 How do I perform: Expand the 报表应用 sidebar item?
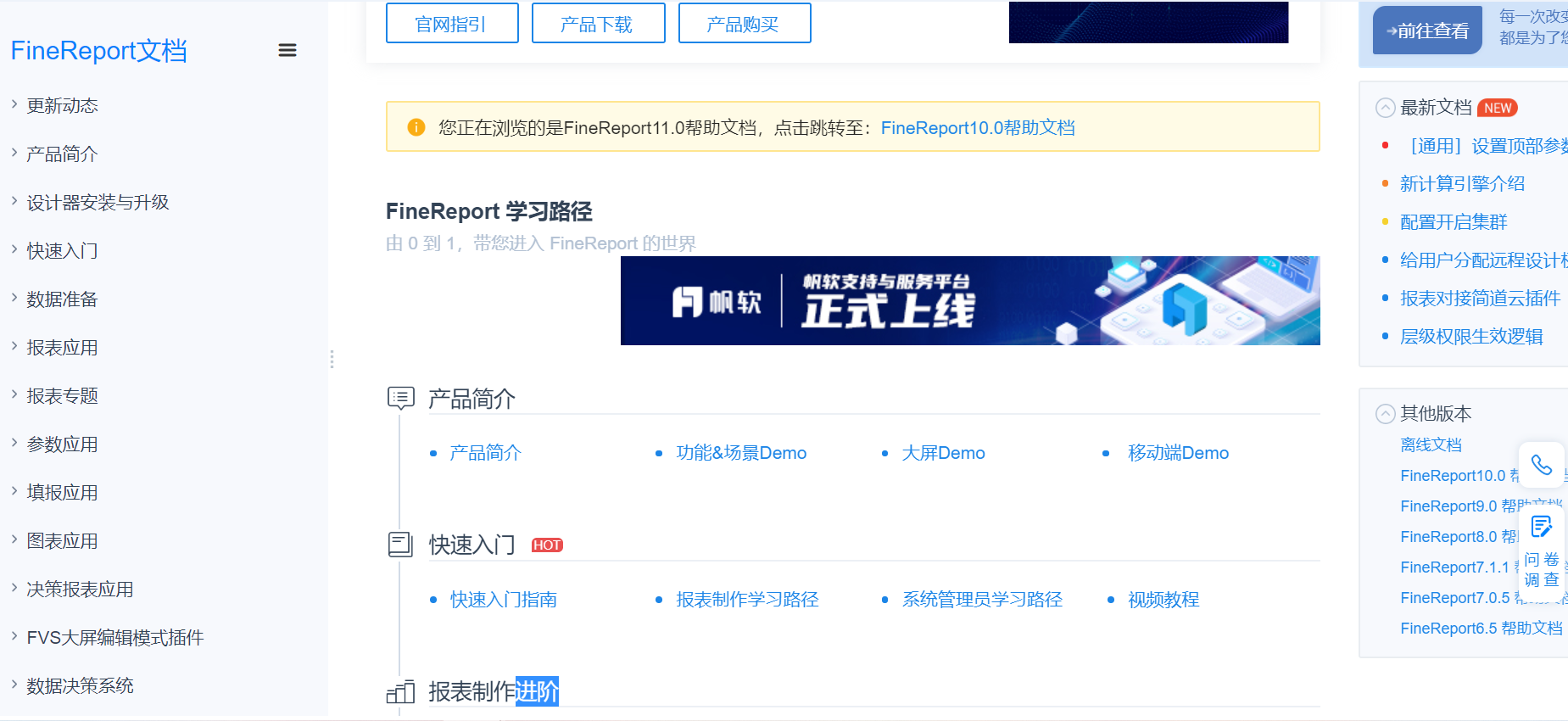tap(14, 346)
